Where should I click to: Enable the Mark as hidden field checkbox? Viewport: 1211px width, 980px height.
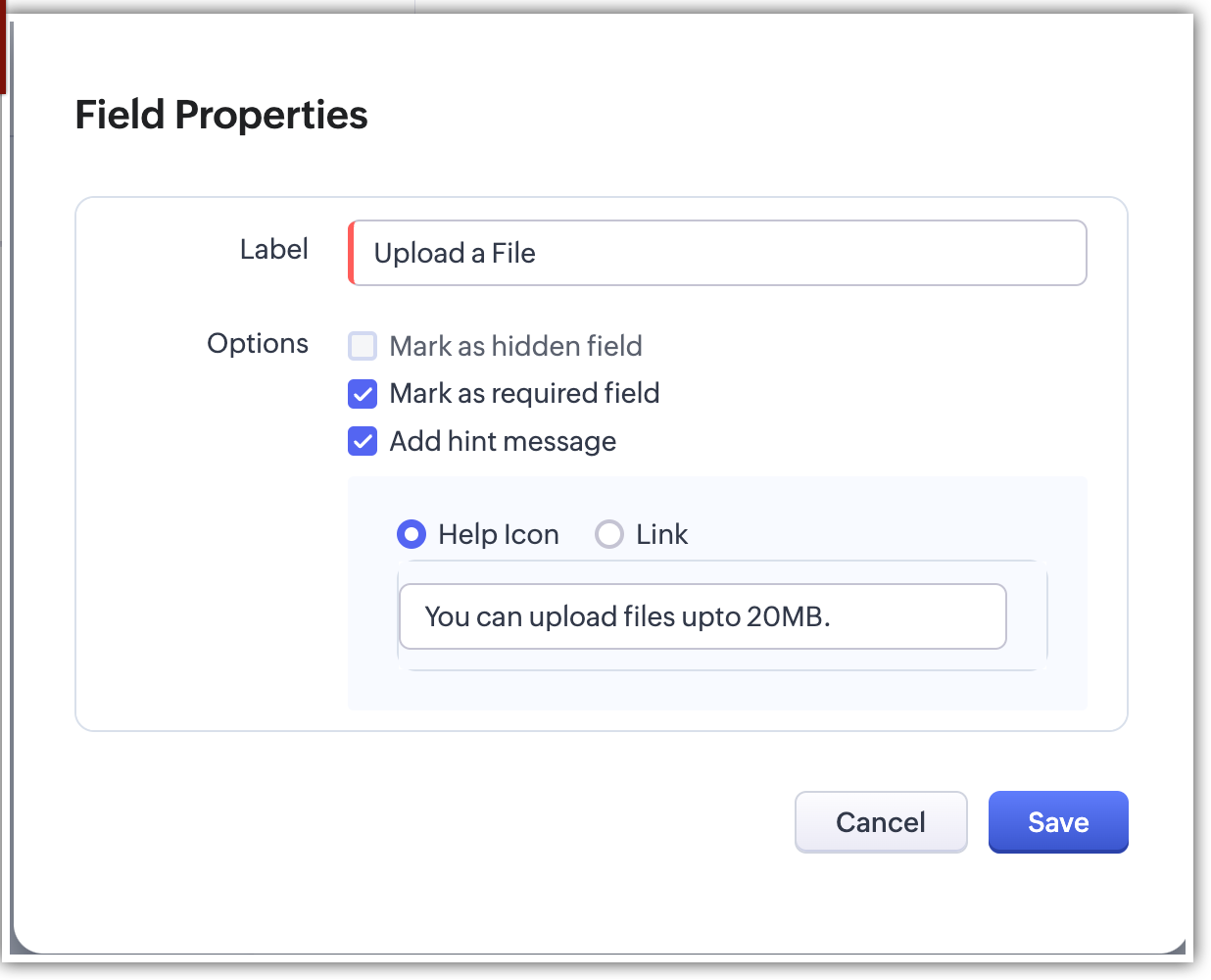click(363, 346)
